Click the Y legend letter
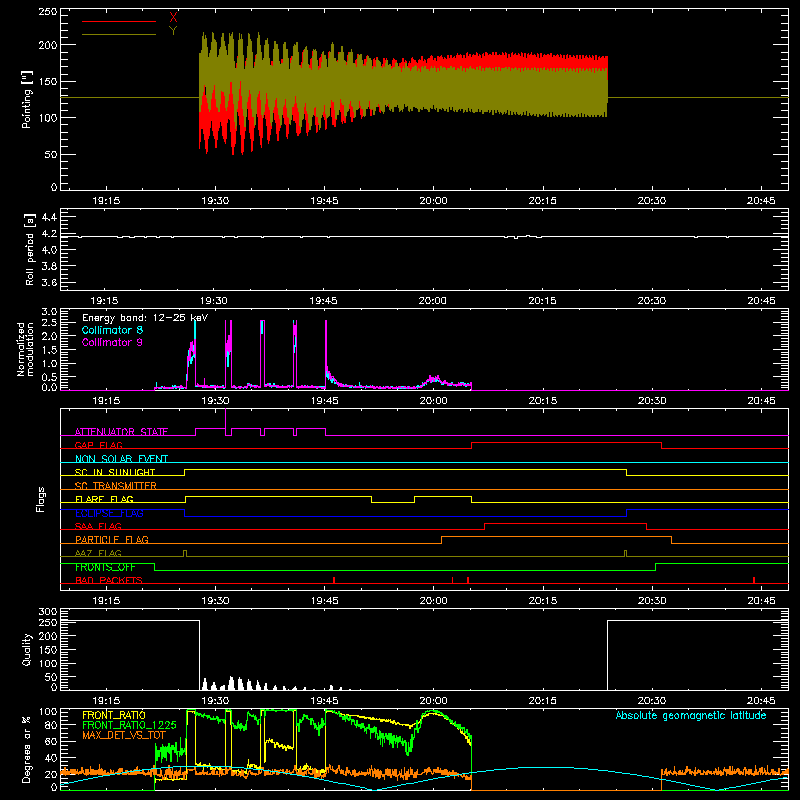 pyautogui.click(x=173, y=31)
